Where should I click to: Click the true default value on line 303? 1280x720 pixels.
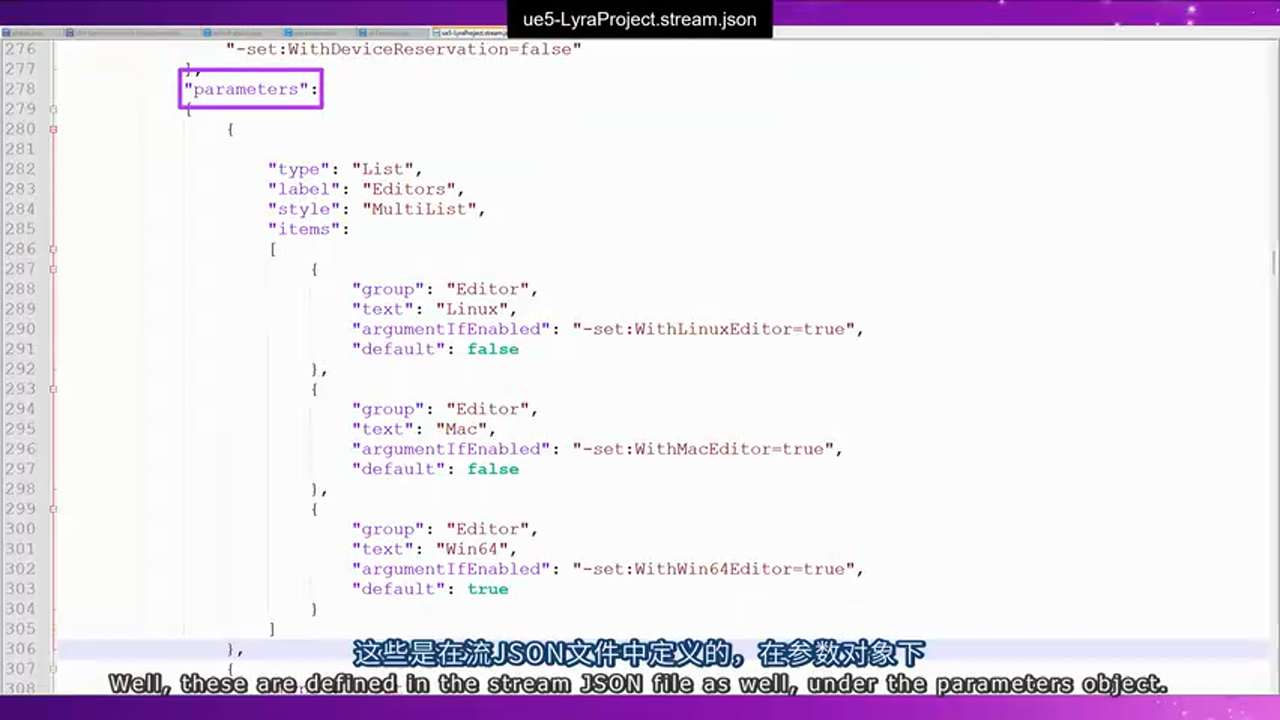487,589
